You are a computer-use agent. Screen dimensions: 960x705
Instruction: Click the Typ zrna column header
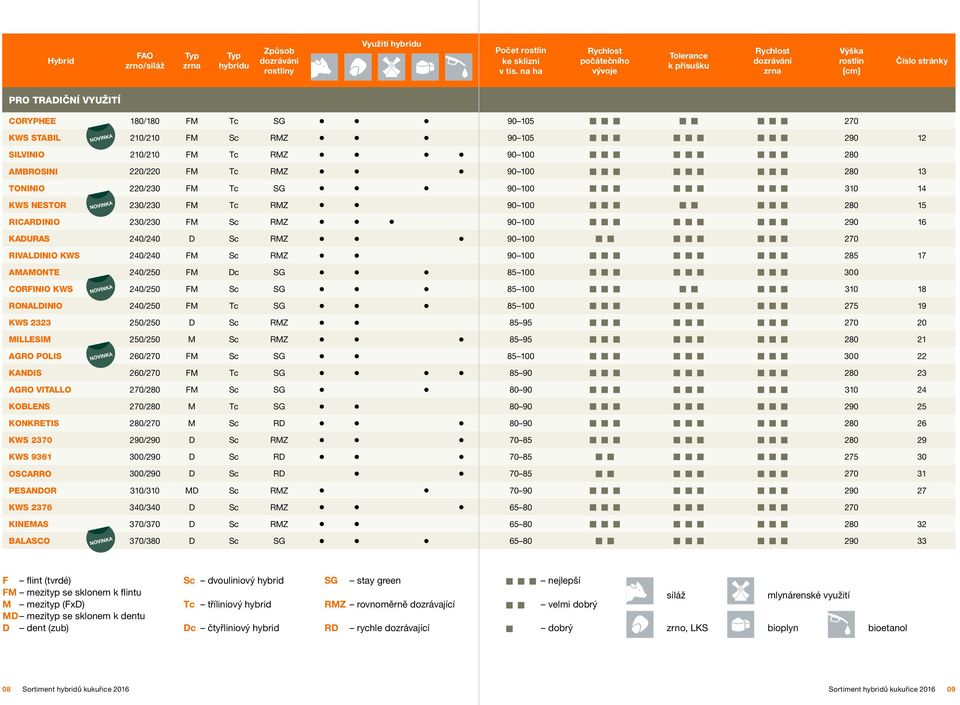[192, 61]
